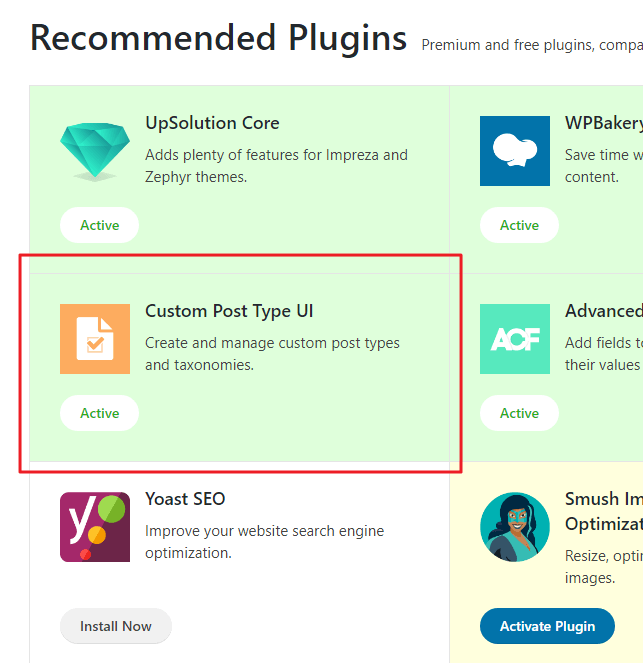Click the WPBakery speech bubble icon
Image resolution: width=643 pixels, height=663 pixels.
pos(515,151)
